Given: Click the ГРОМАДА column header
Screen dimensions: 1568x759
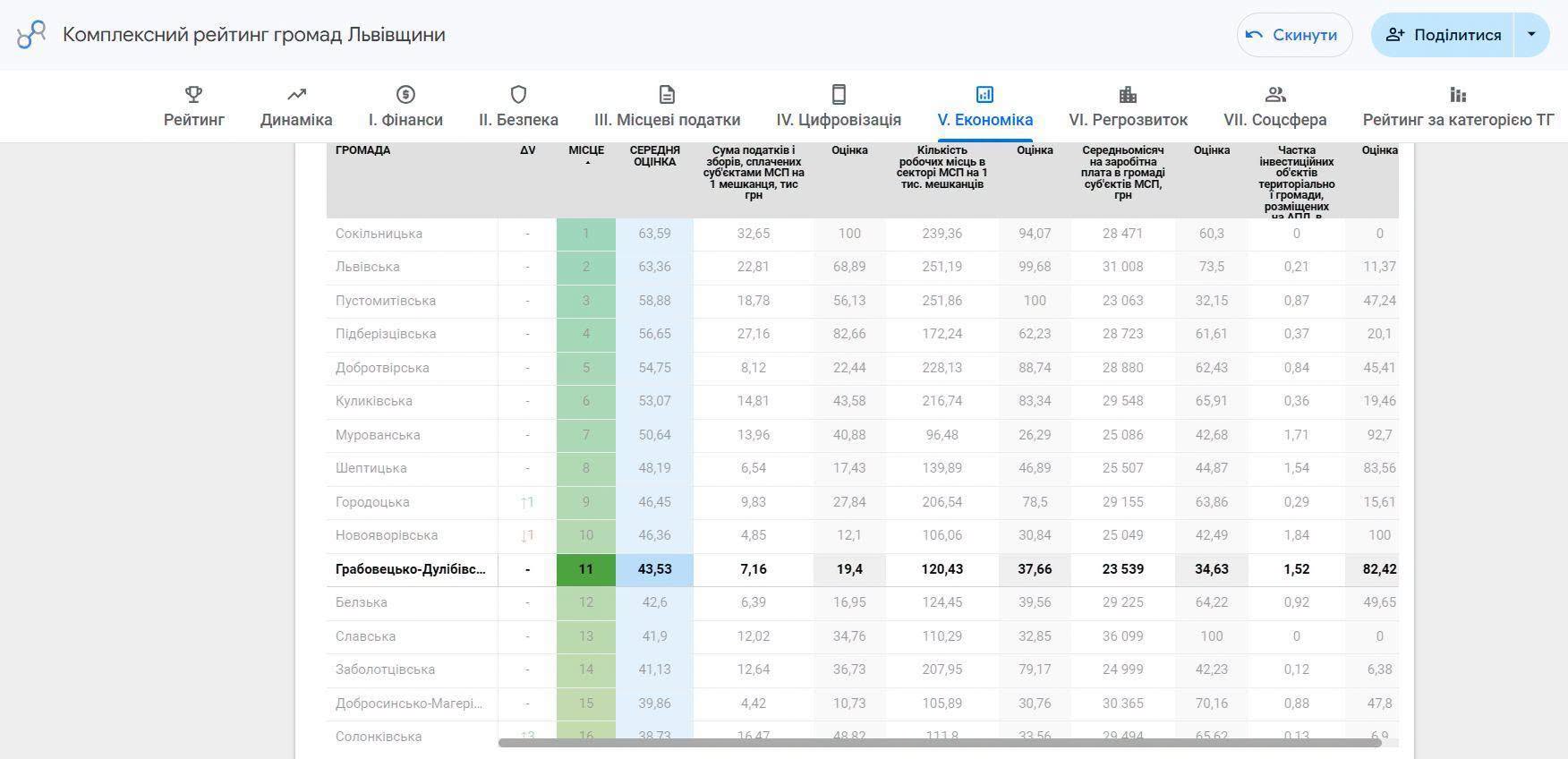Looking at the screenshot, I should [x=362, y=150].
